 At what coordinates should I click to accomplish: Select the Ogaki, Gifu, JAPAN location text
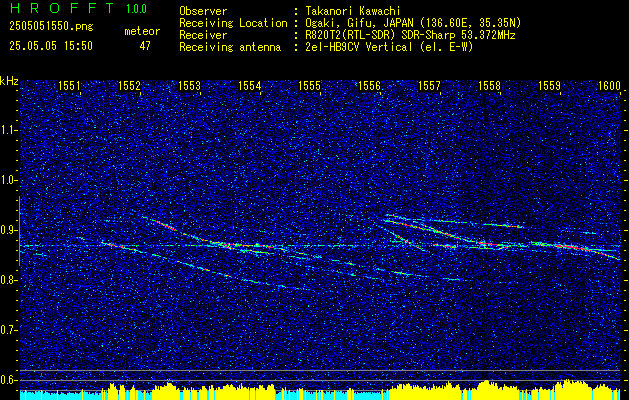coord(412,23)
